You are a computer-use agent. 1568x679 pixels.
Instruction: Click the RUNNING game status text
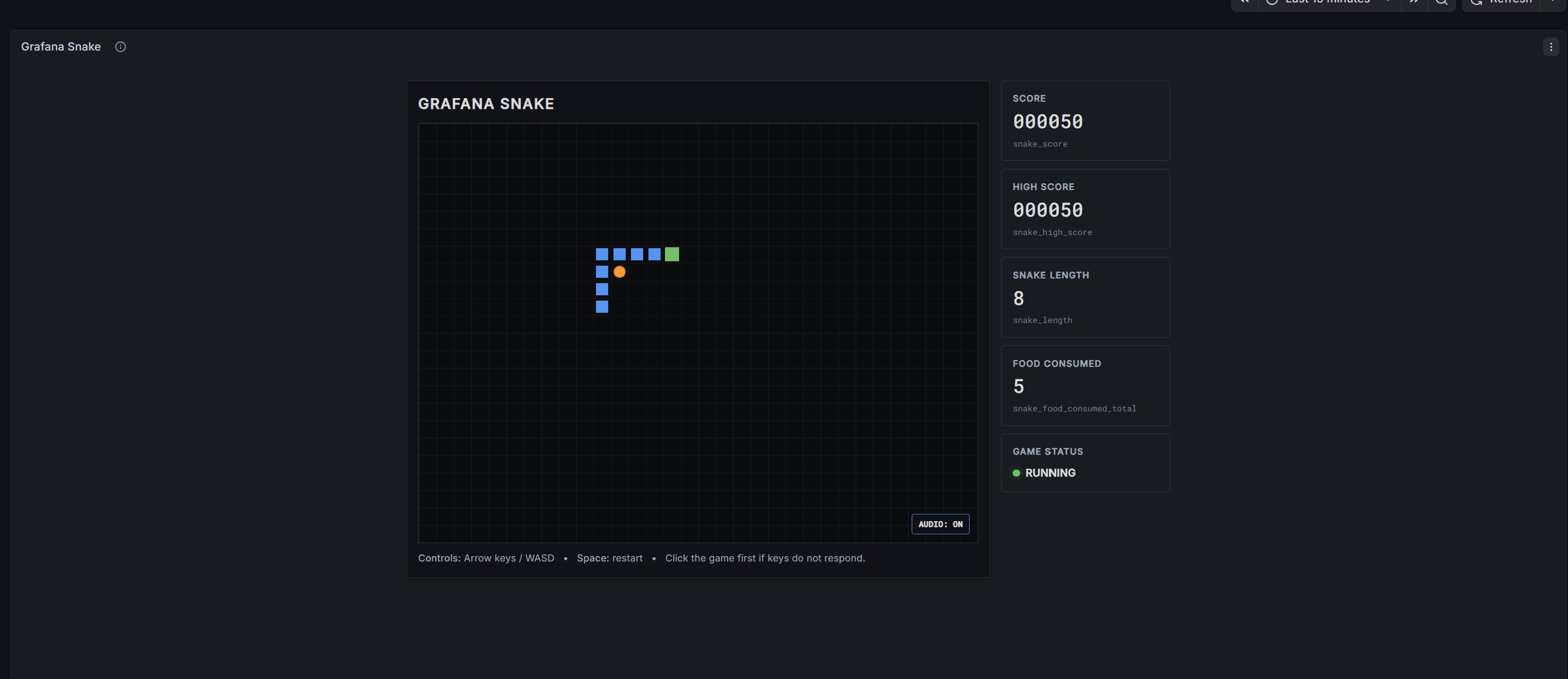point(1050,473)
